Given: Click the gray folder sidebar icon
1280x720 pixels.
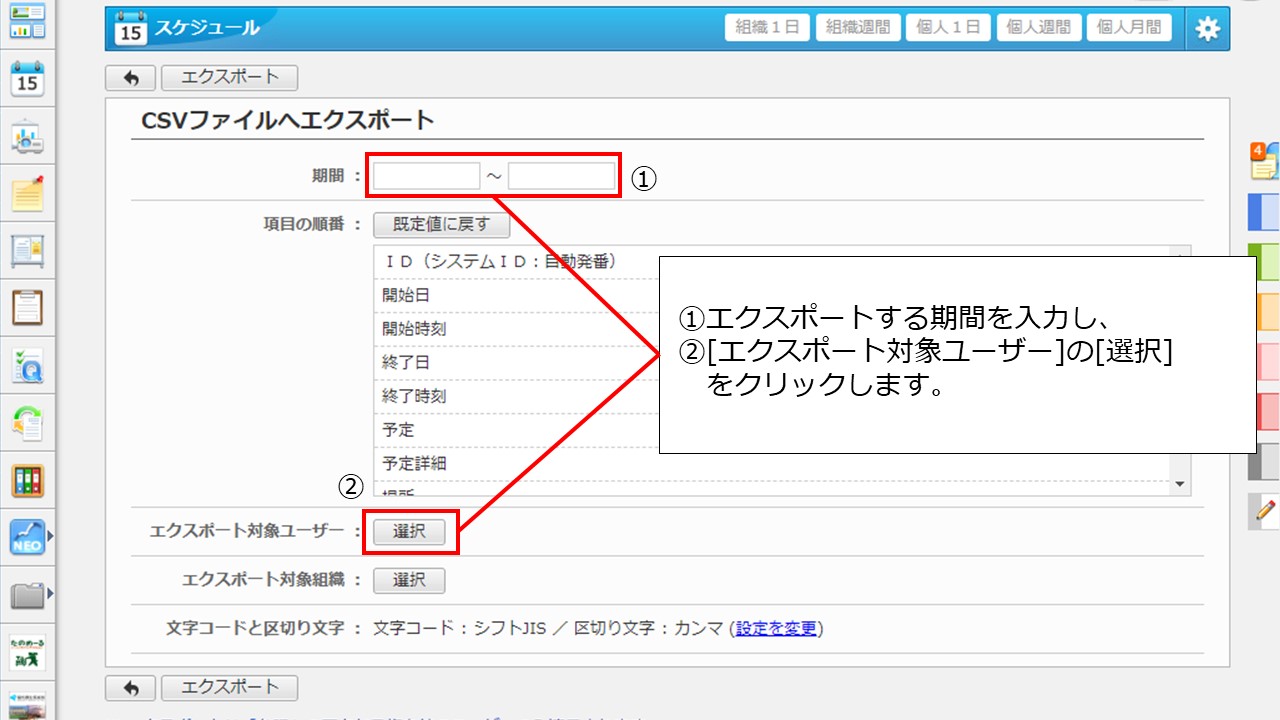Looking at the screenshot, I should click(28, 596).
